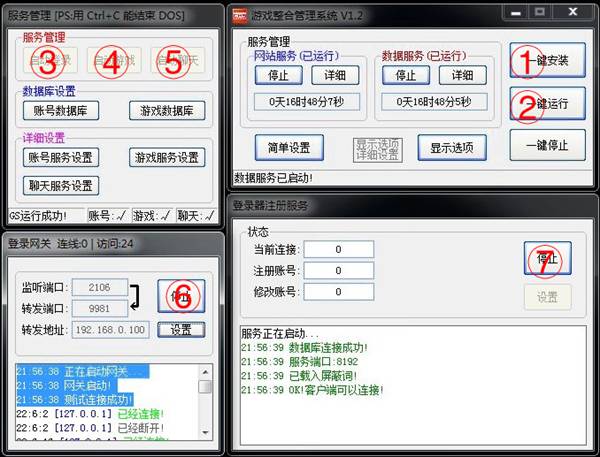Open 聊天服务设置 chat service settings

click(x=61, y=186)
